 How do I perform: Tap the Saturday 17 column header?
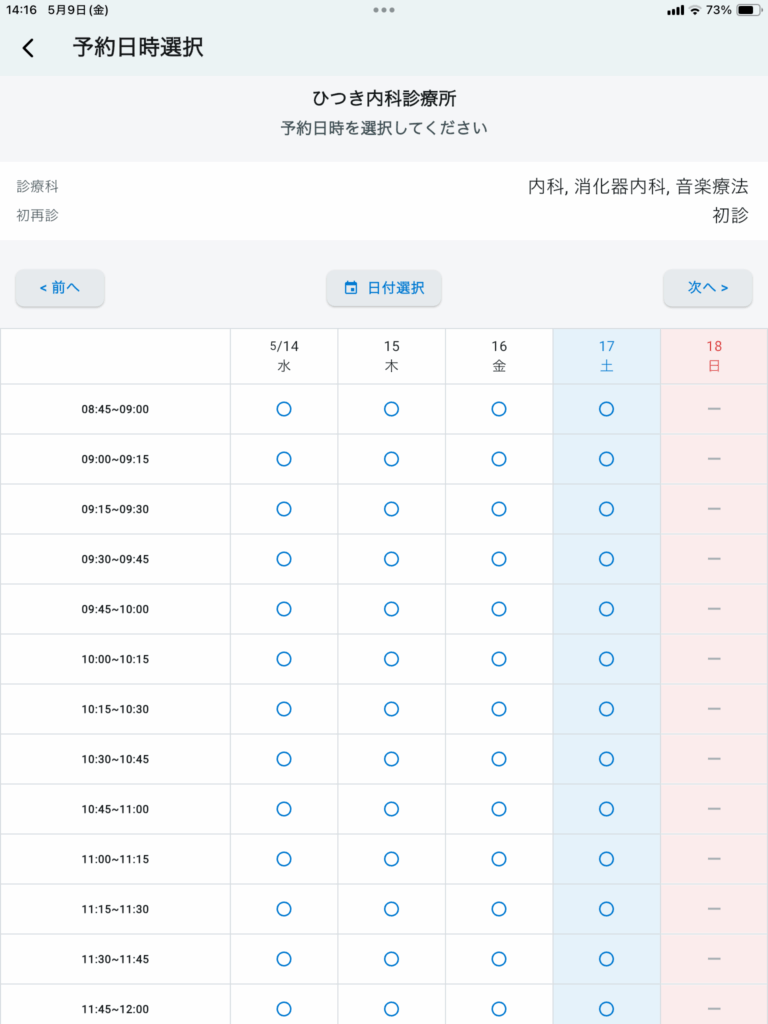606,356
